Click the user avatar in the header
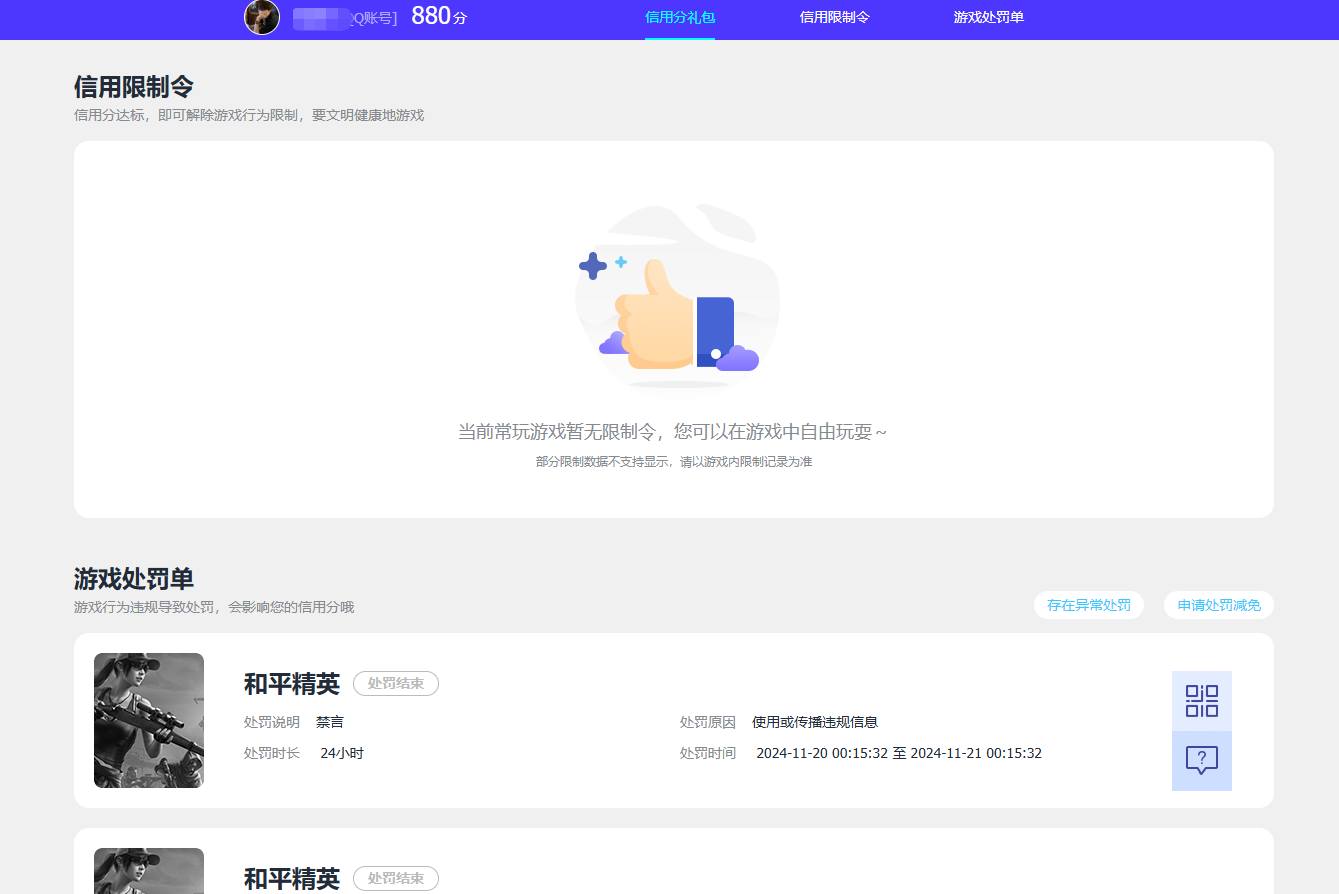The width and height of the screenshot is (1339, 894). 262,17
